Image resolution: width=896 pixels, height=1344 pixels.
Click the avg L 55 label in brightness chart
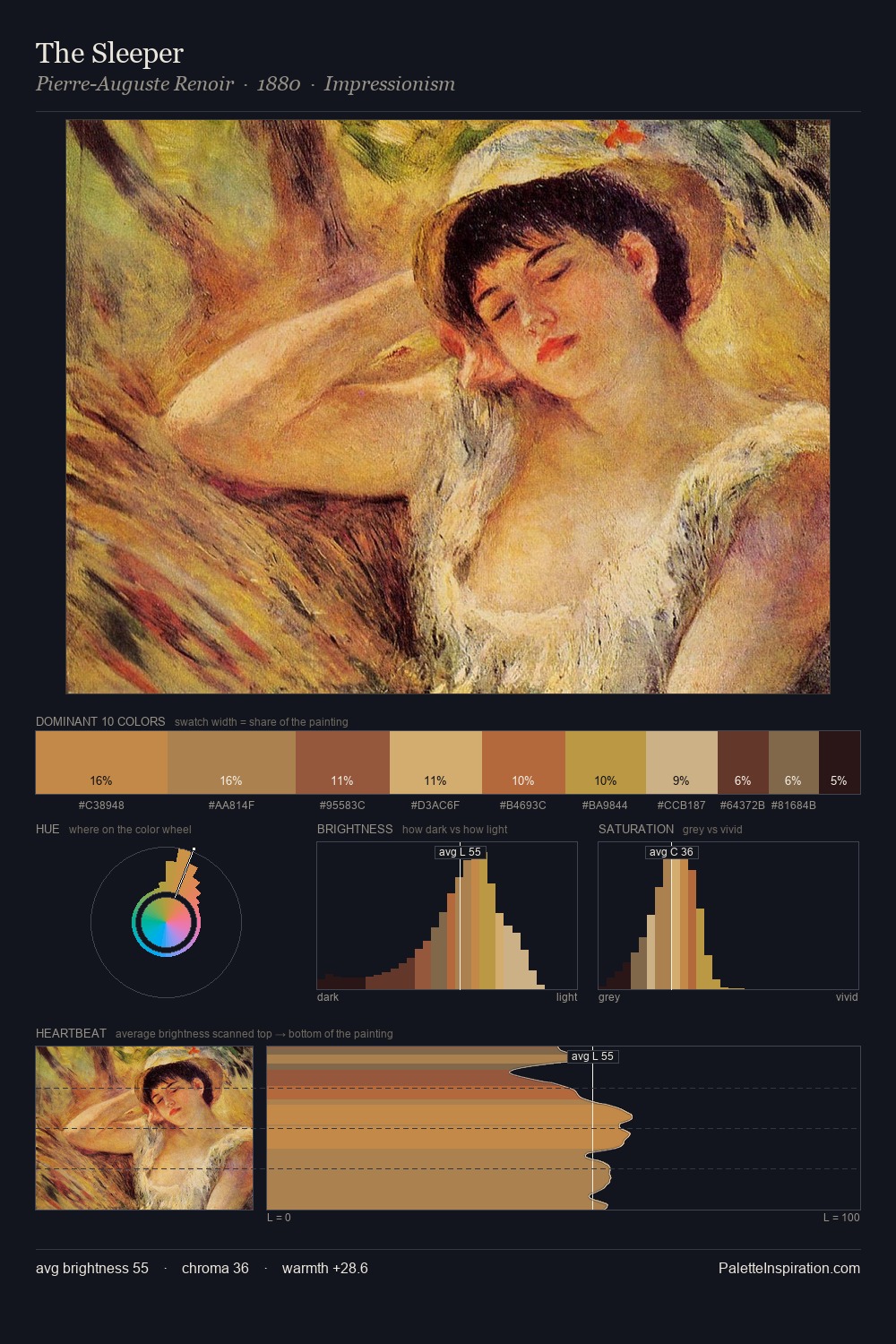click(x=460, y=852)
